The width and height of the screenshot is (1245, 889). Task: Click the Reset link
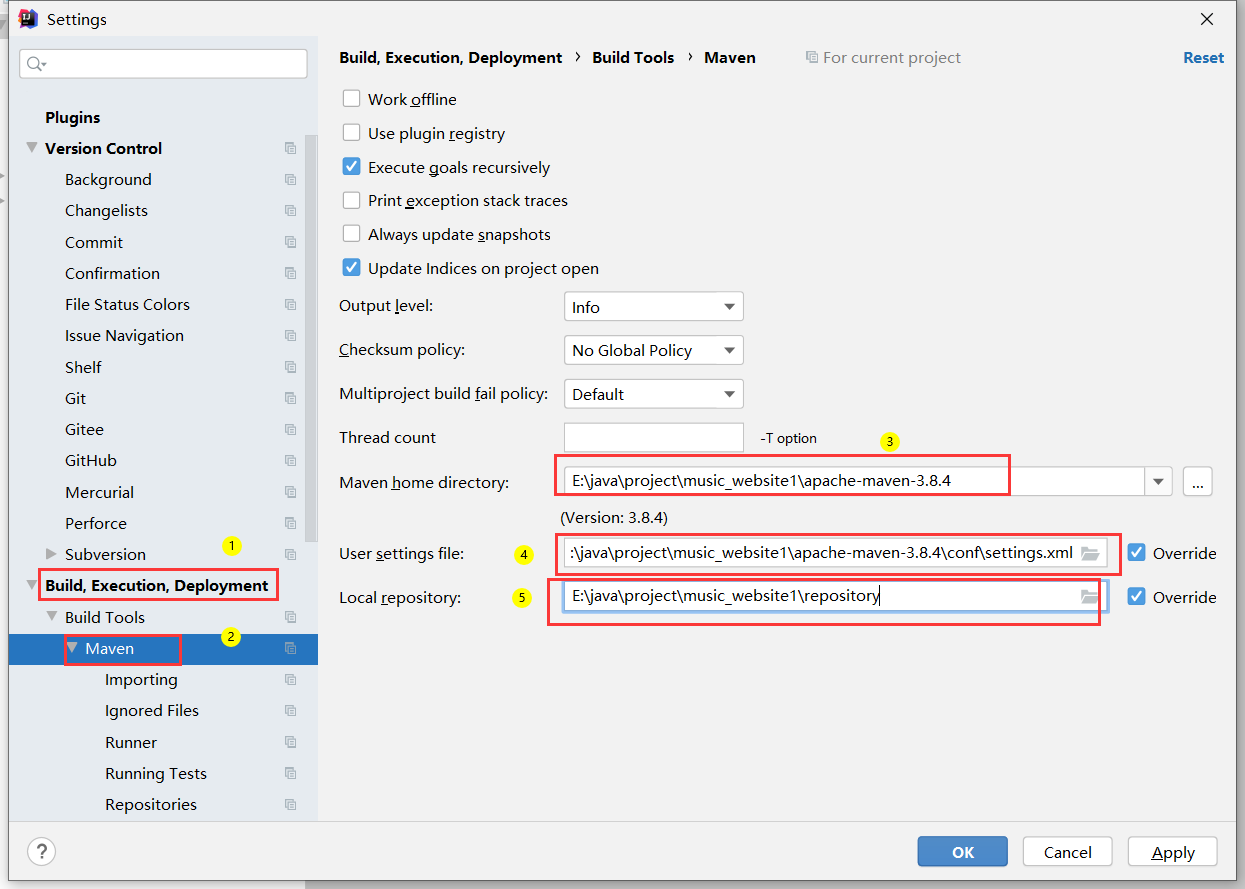click(1204, 58)
